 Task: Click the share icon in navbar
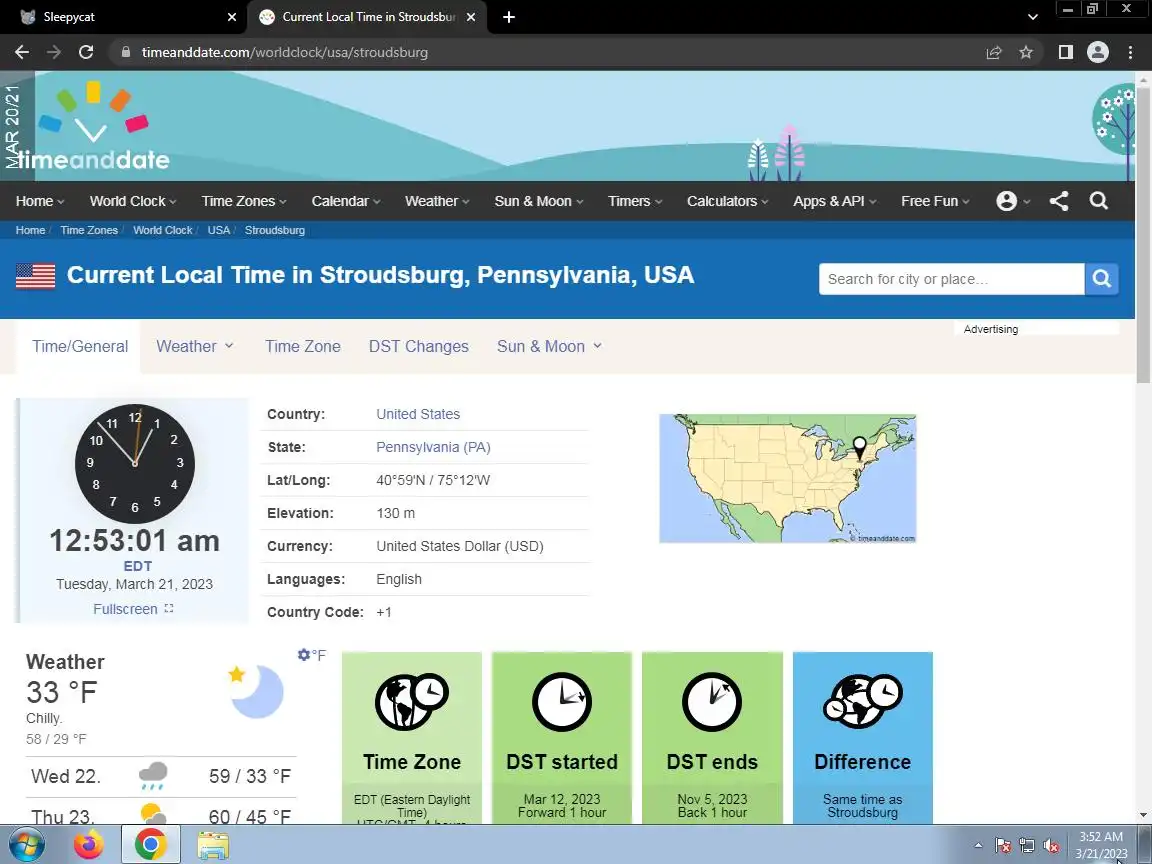(1059, 201)
